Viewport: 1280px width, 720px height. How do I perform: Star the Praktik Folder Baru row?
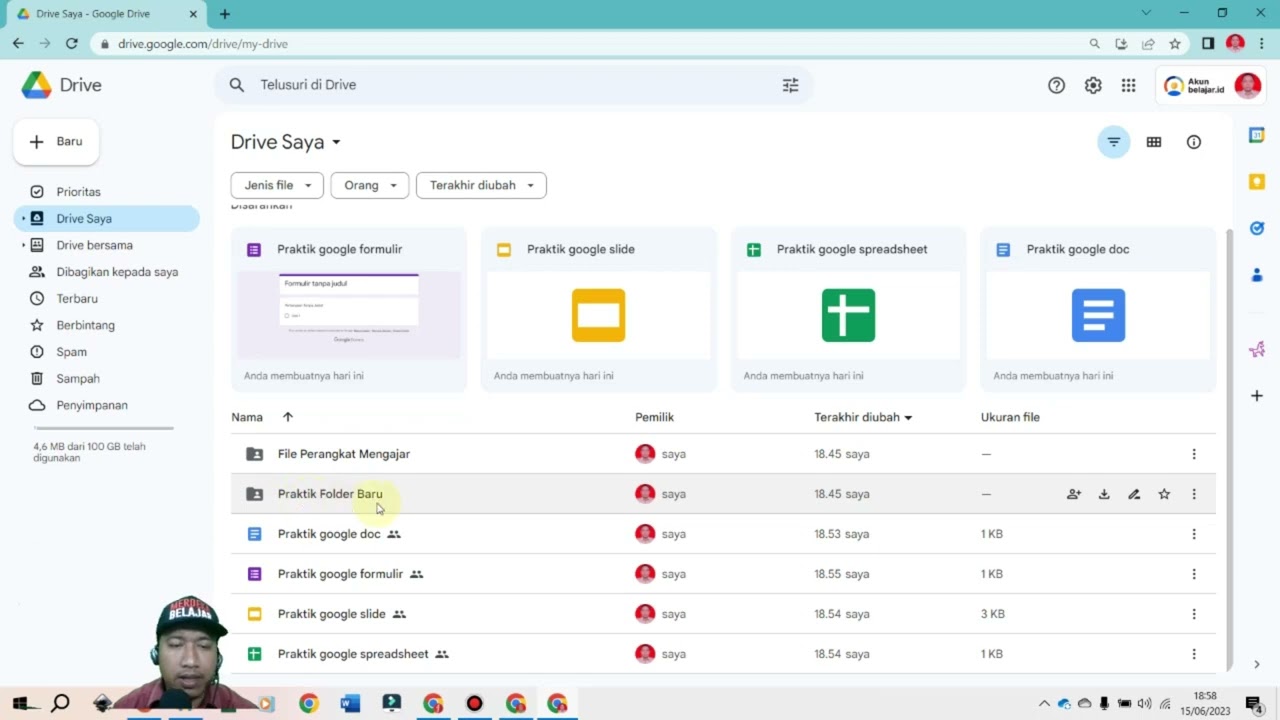pos(1164,494)
